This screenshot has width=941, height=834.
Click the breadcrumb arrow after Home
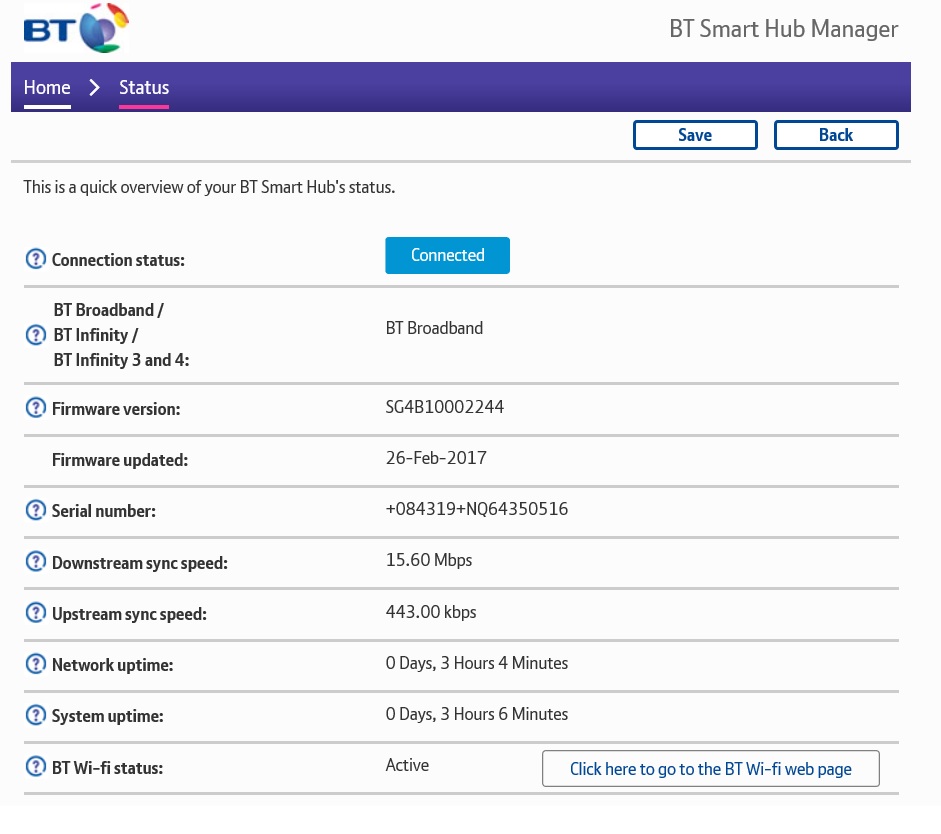click(95, 87)
